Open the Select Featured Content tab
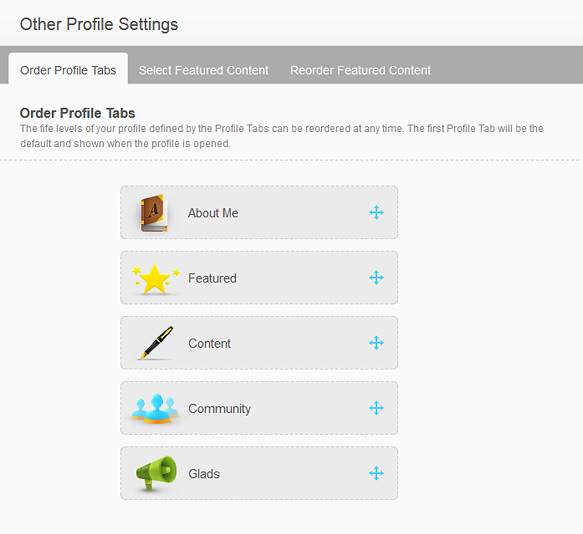583x534 pixels. (204, 70)
